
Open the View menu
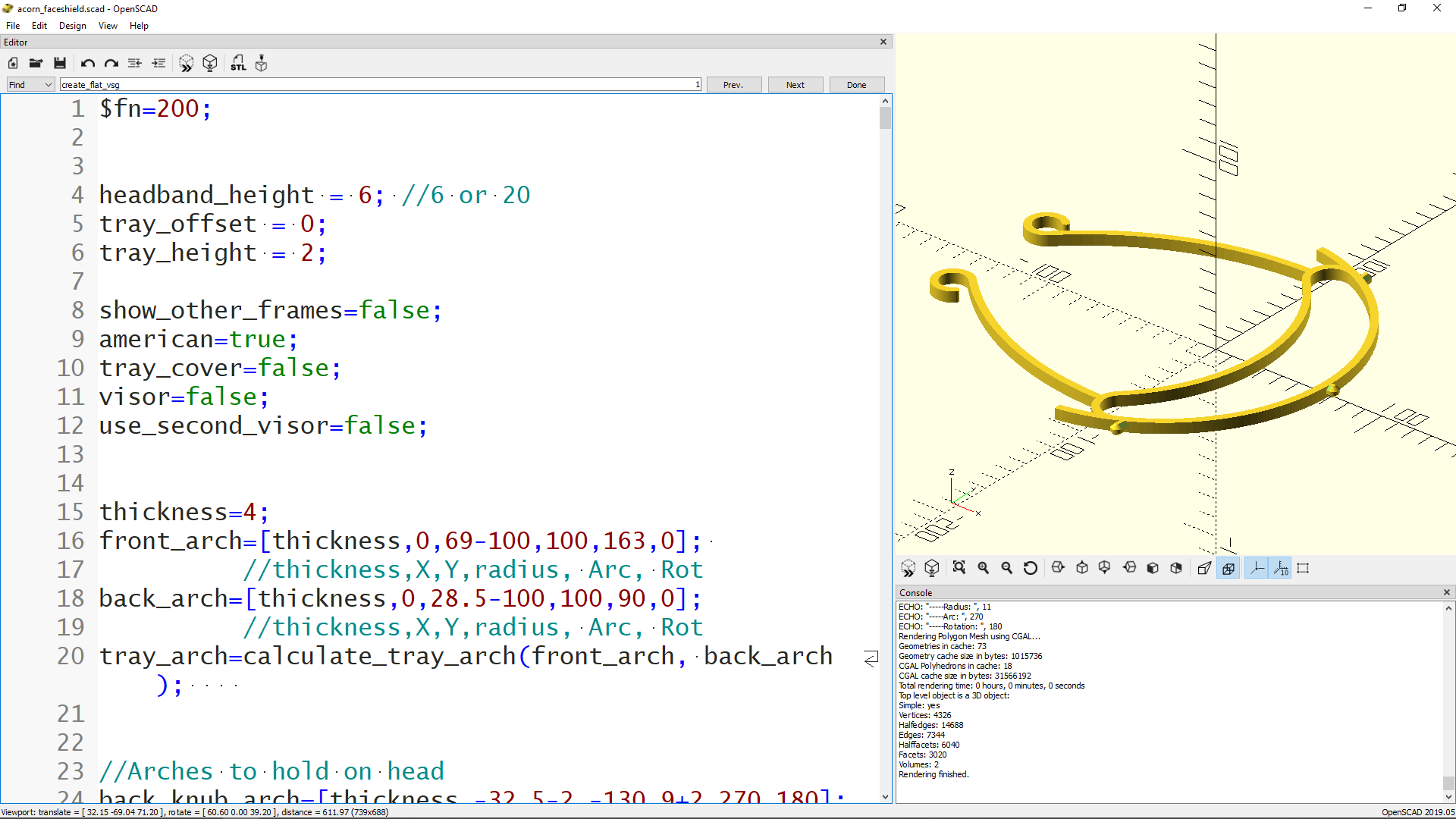[107, 25]
